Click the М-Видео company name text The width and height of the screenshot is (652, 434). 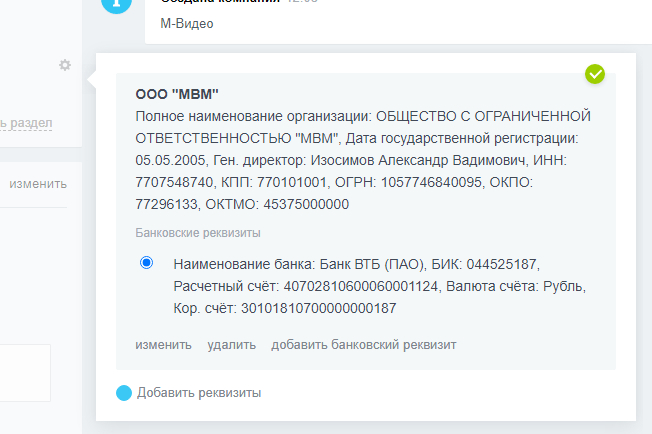[x=187, y=24]
